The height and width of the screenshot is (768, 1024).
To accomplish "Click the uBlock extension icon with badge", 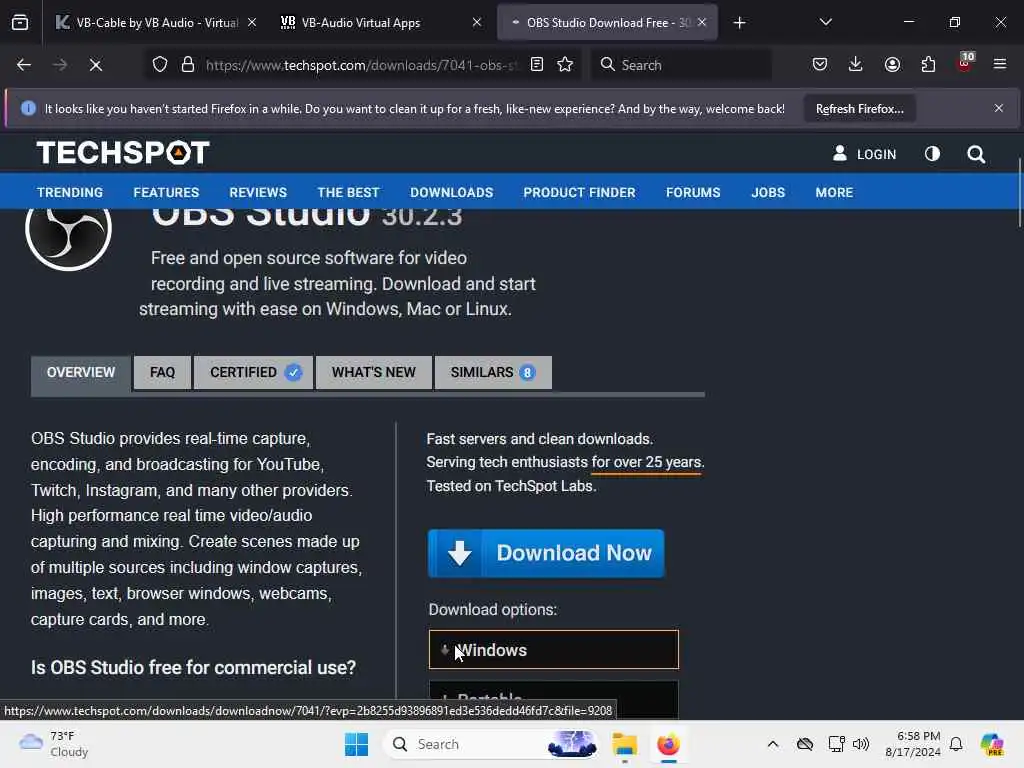I will pos(965,62).
